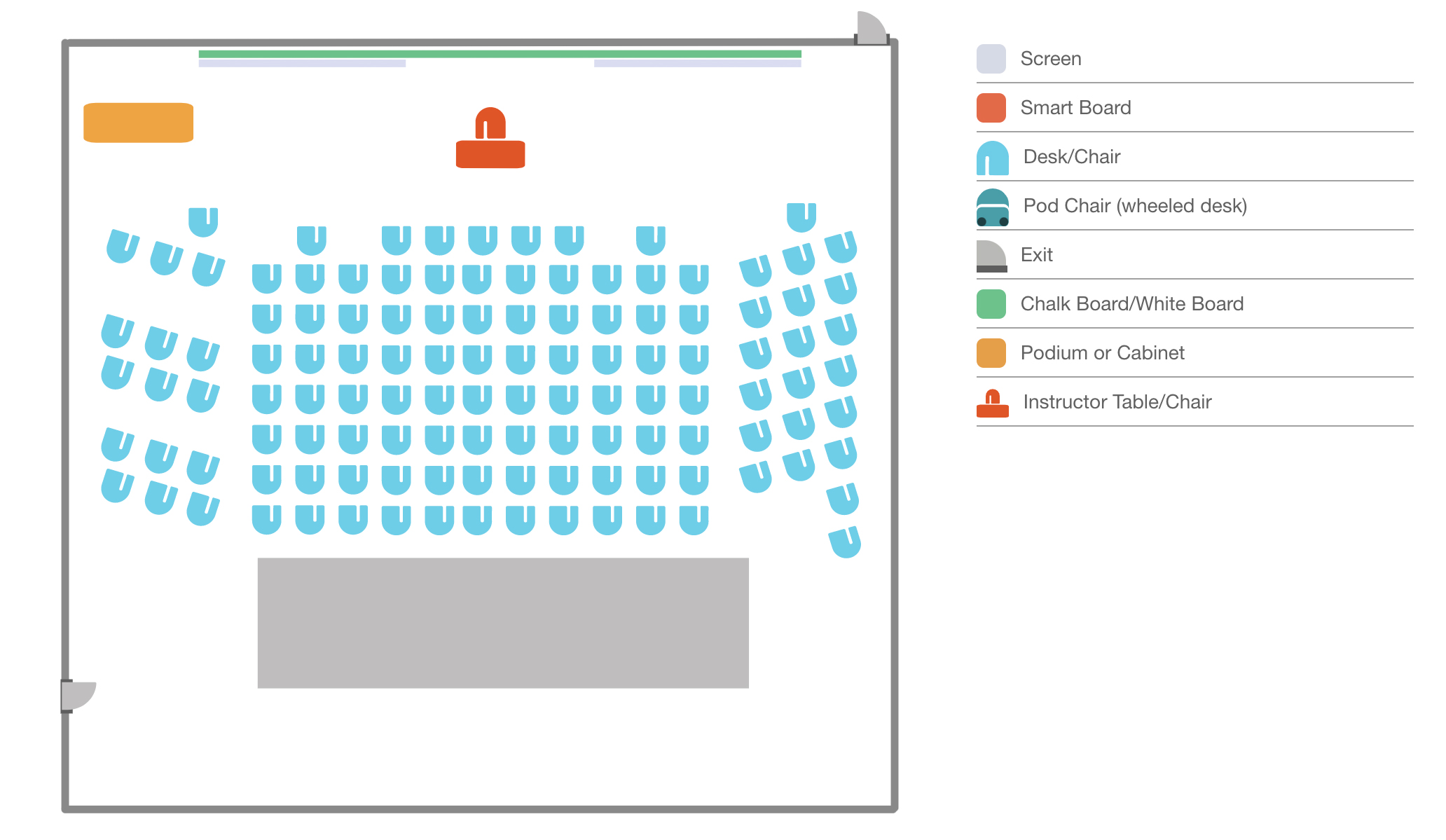Click the Desk/Chair legend icon
The height and width of the screenshot is (840, 1446).
coord(992,158)
